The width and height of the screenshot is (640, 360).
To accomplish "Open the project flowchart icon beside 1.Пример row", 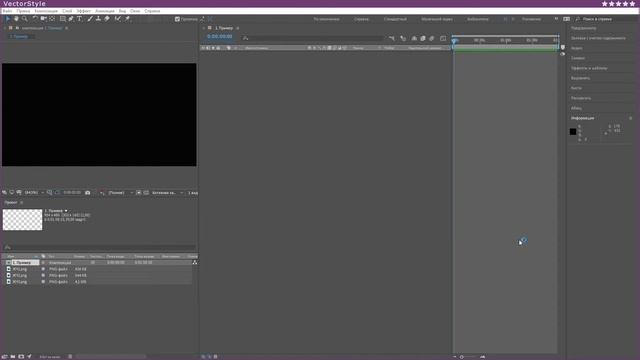I will 195,262.
